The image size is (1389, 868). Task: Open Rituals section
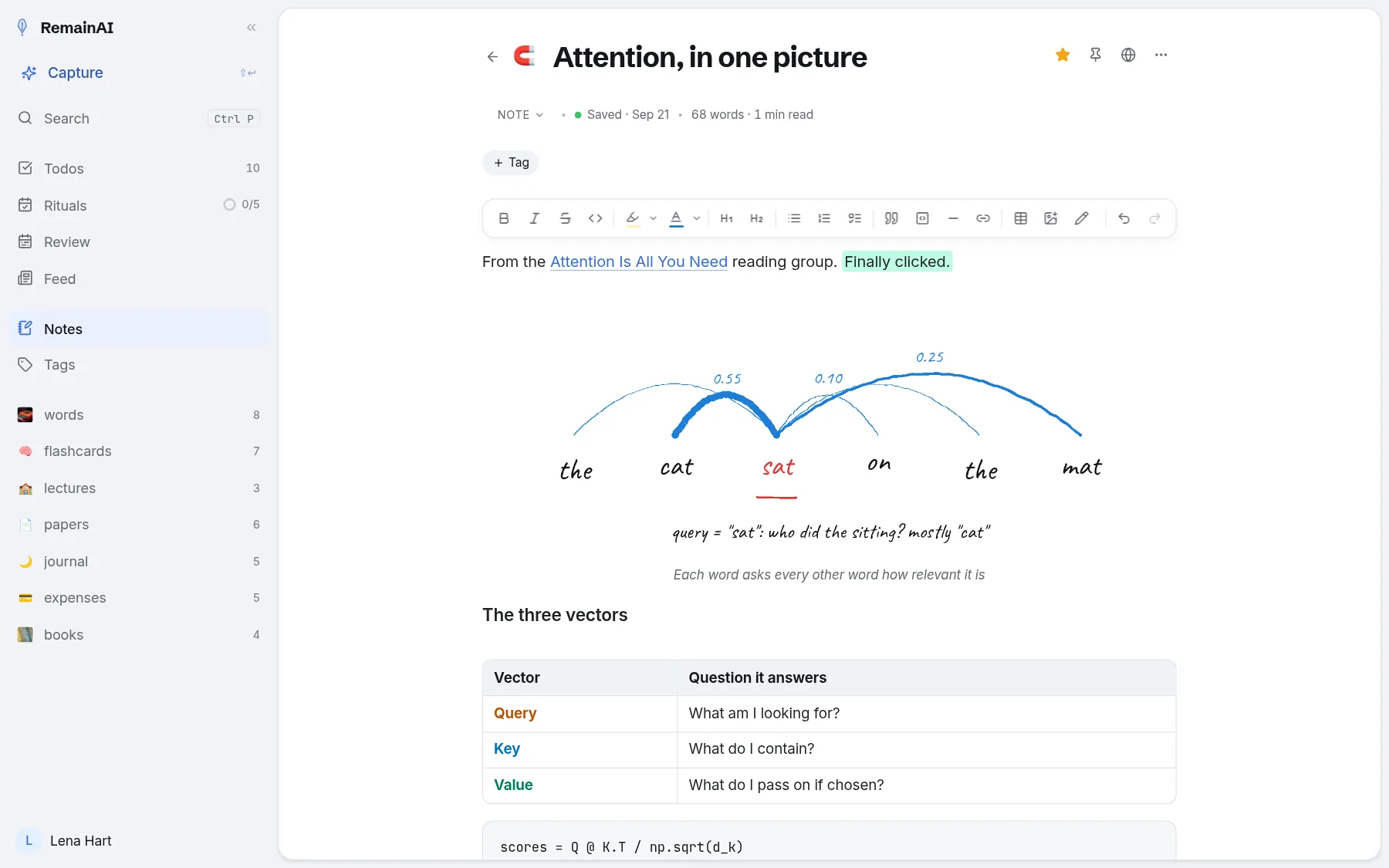pyautogui.click(x=139, y=205)
